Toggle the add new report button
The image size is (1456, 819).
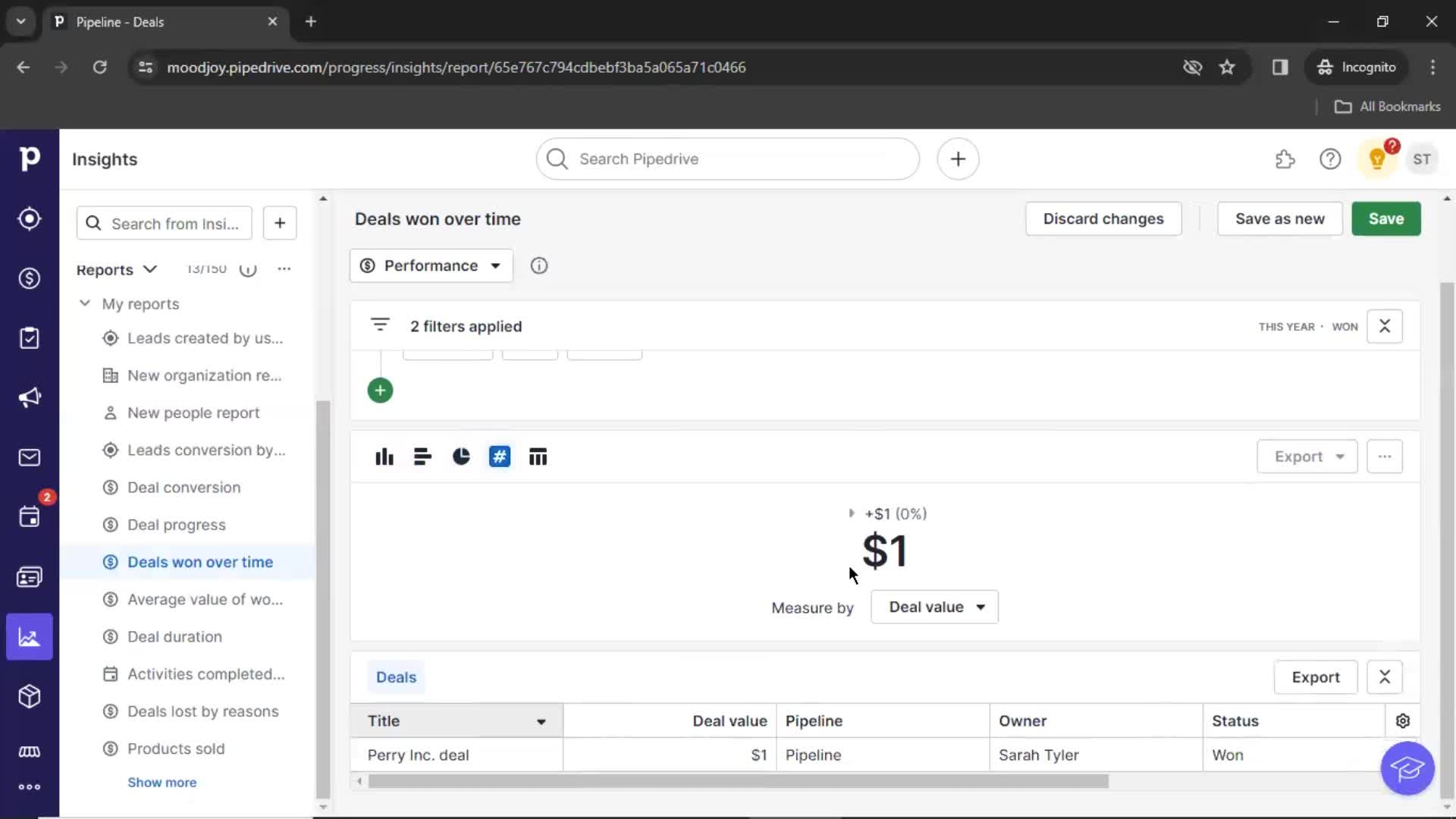[279, 222]
